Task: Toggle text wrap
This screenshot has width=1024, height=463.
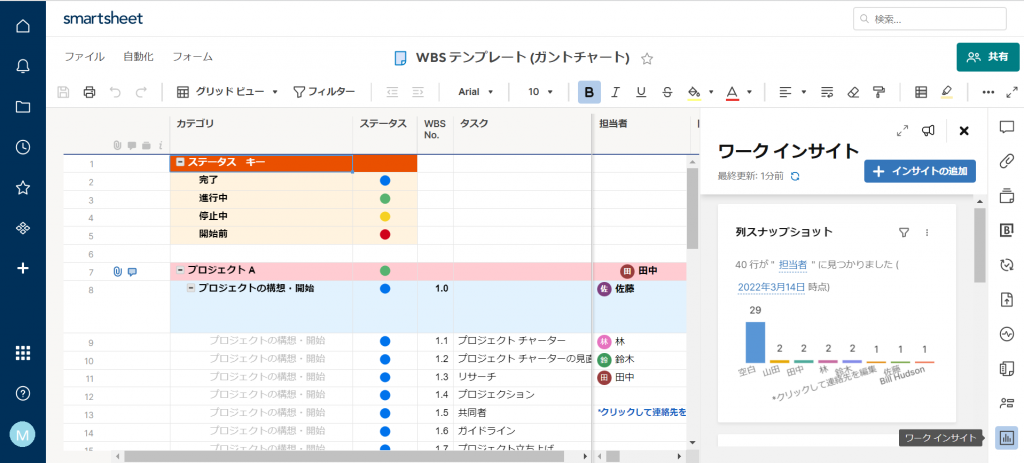Action: tap(827, 92)
